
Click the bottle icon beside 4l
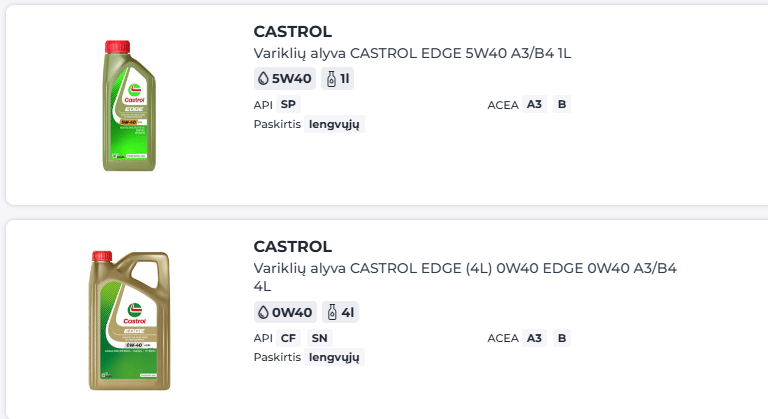(x=333, y=313)
